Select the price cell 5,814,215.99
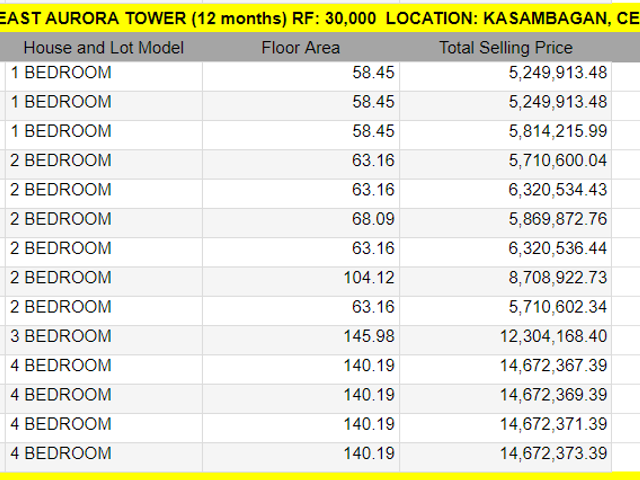Image resolution: width=640 pixels, height=480 pixels. (505, 135)
